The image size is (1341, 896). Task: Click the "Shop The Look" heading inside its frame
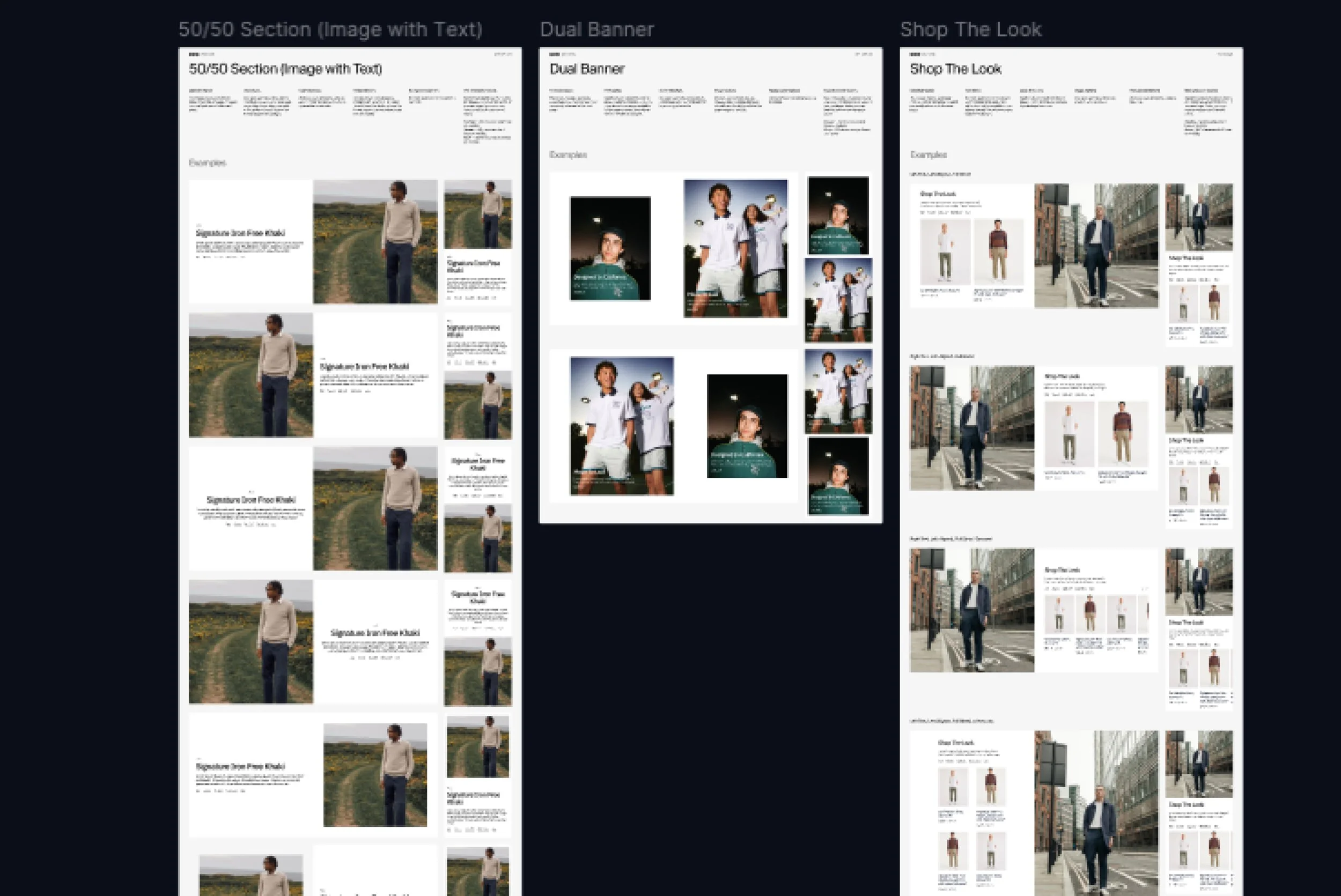coord(955,69)
